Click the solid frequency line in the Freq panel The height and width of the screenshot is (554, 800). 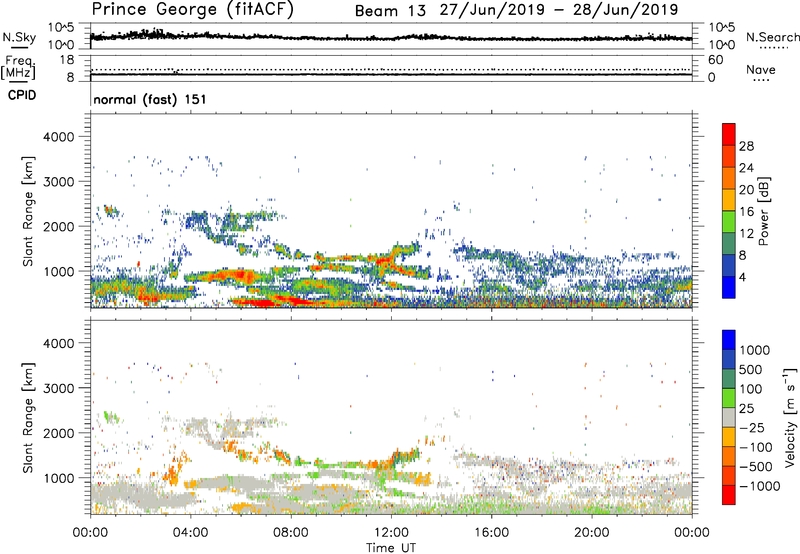pos(391,74)
